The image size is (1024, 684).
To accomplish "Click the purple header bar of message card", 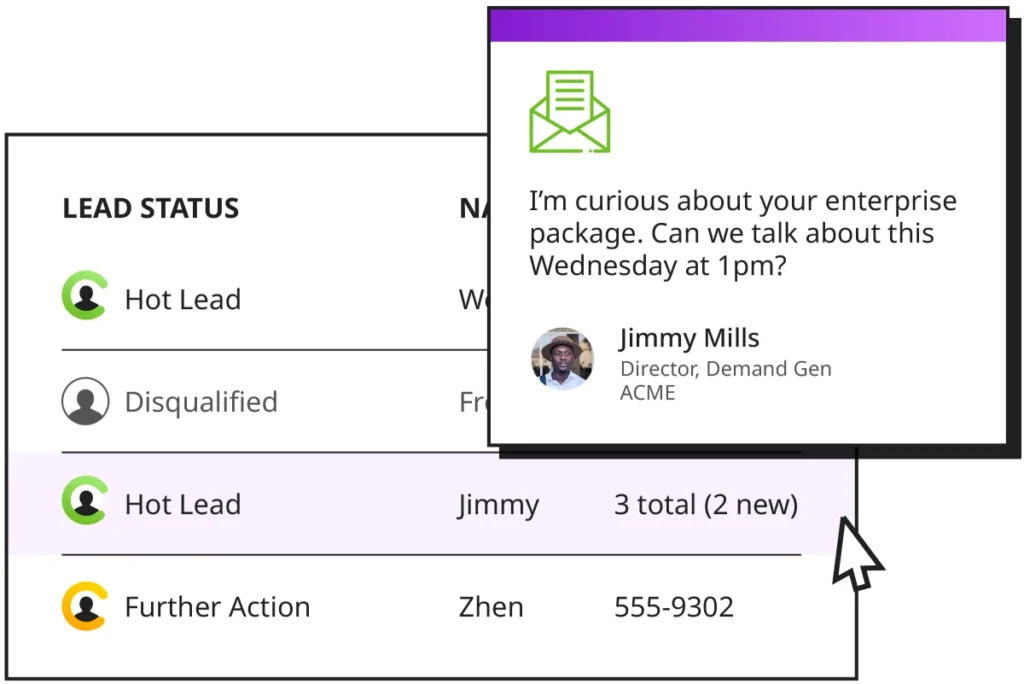I will pos(748,25).
